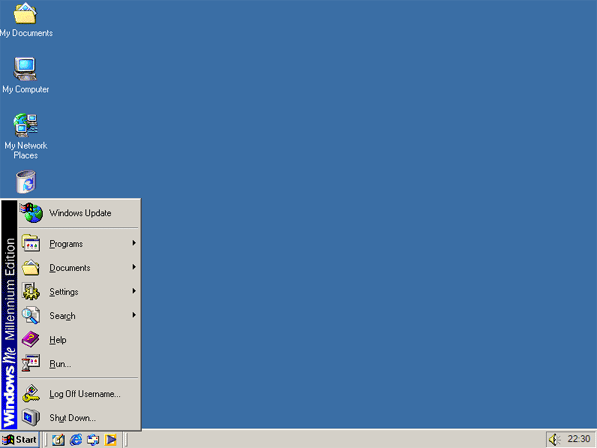Expand the Programs submenu arrow
The image size is (597, 448).
coord(134,243)
